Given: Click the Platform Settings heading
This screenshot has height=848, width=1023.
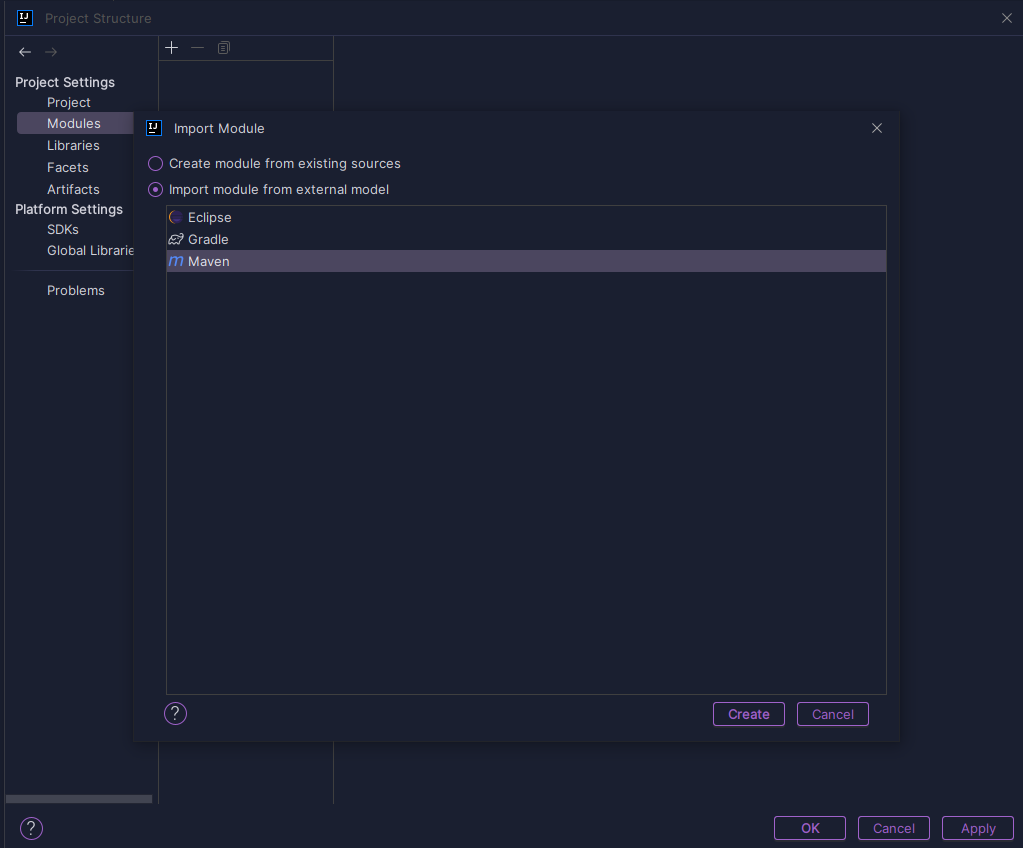Looking at the screenshot, I should coord(69,209).
